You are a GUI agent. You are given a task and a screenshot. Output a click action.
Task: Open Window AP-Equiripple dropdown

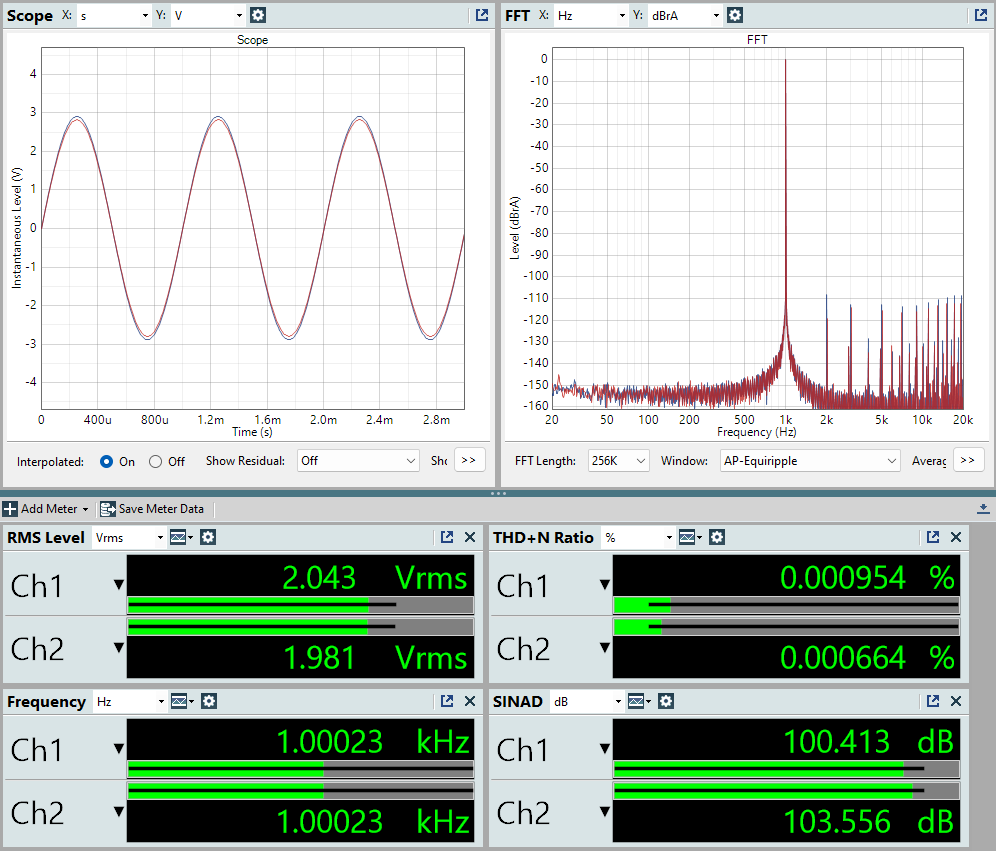click(810, 461)
